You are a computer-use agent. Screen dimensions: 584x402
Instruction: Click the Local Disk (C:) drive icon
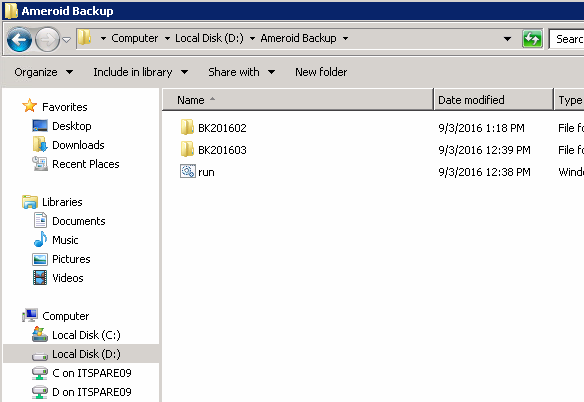point(40,334)
